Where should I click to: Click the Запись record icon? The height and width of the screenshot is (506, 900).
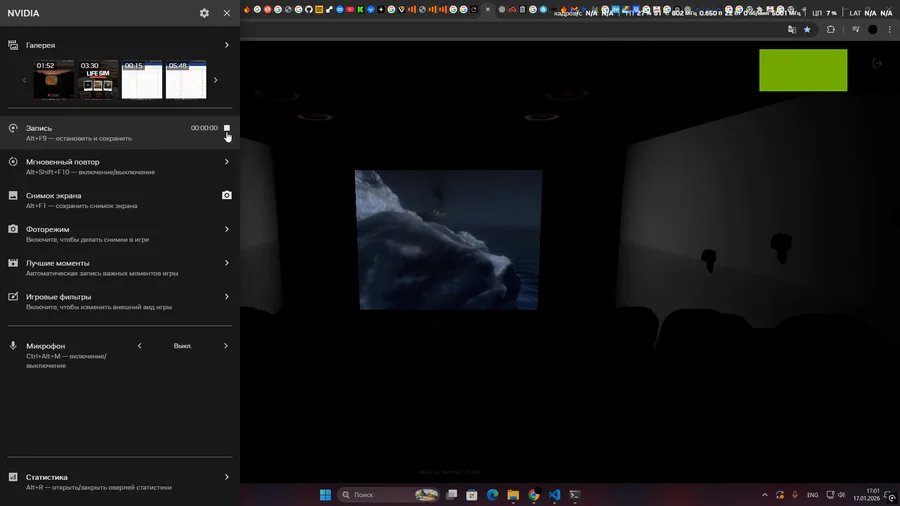tap(13, 128)
